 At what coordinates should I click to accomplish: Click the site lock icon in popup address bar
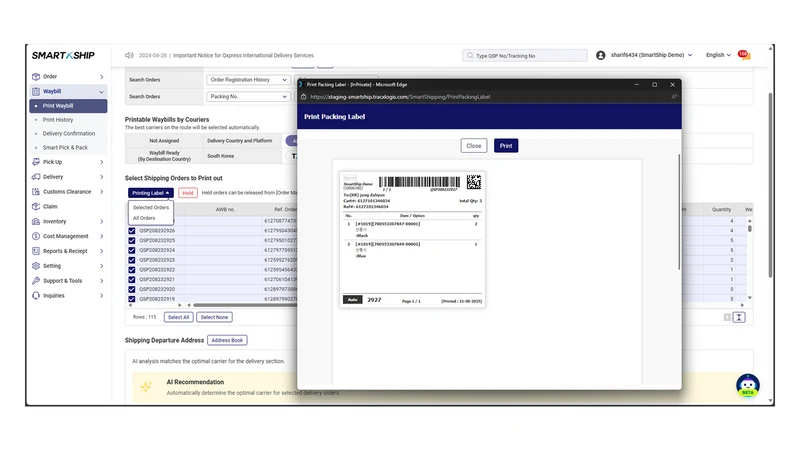tap(304, 96)
